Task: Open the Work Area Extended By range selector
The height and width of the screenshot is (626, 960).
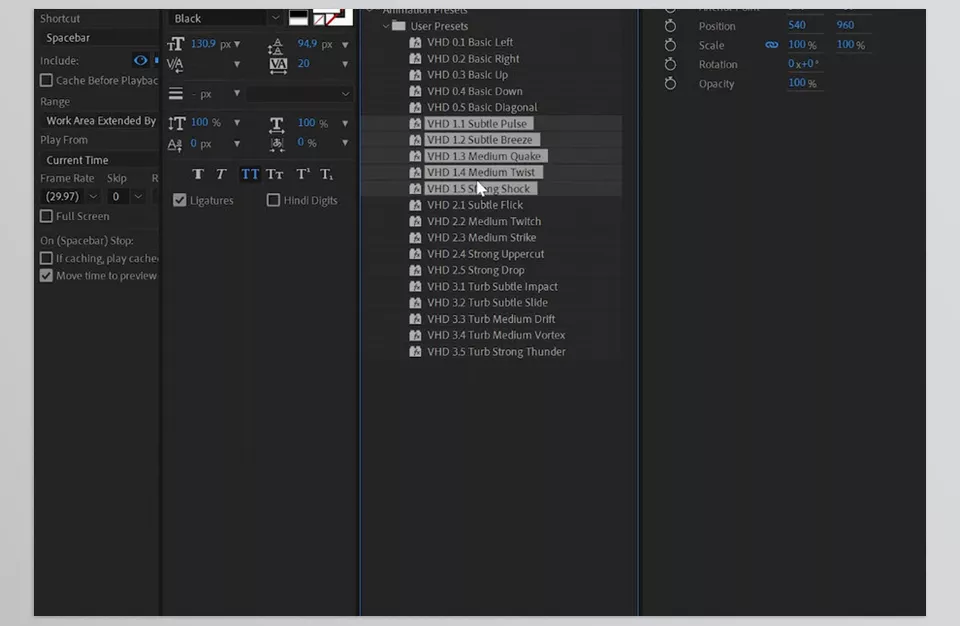Action: (x=100, y=121)
